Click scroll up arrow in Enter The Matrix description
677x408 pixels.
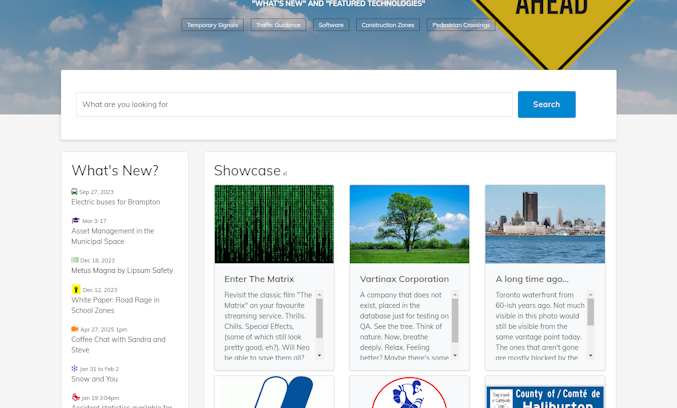tap(320, 294)
